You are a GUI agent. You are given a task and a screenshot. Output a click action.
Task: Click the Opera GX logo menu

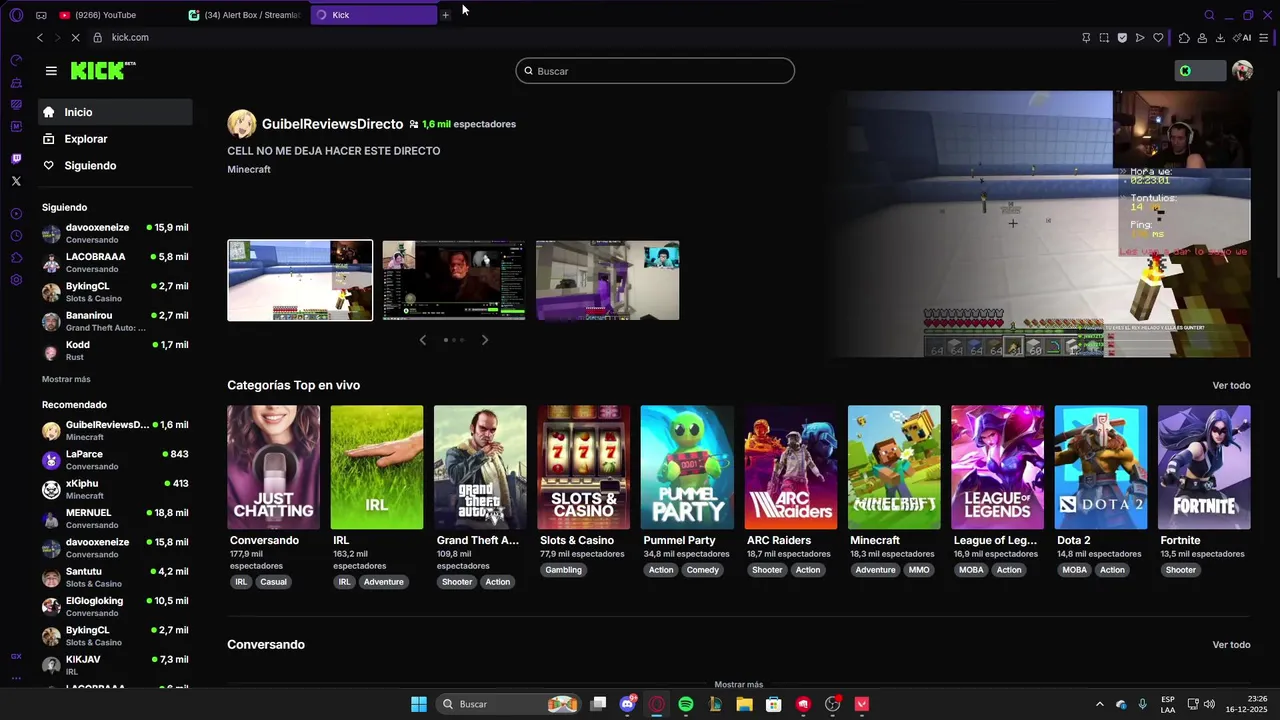click(x=16, y=15)
